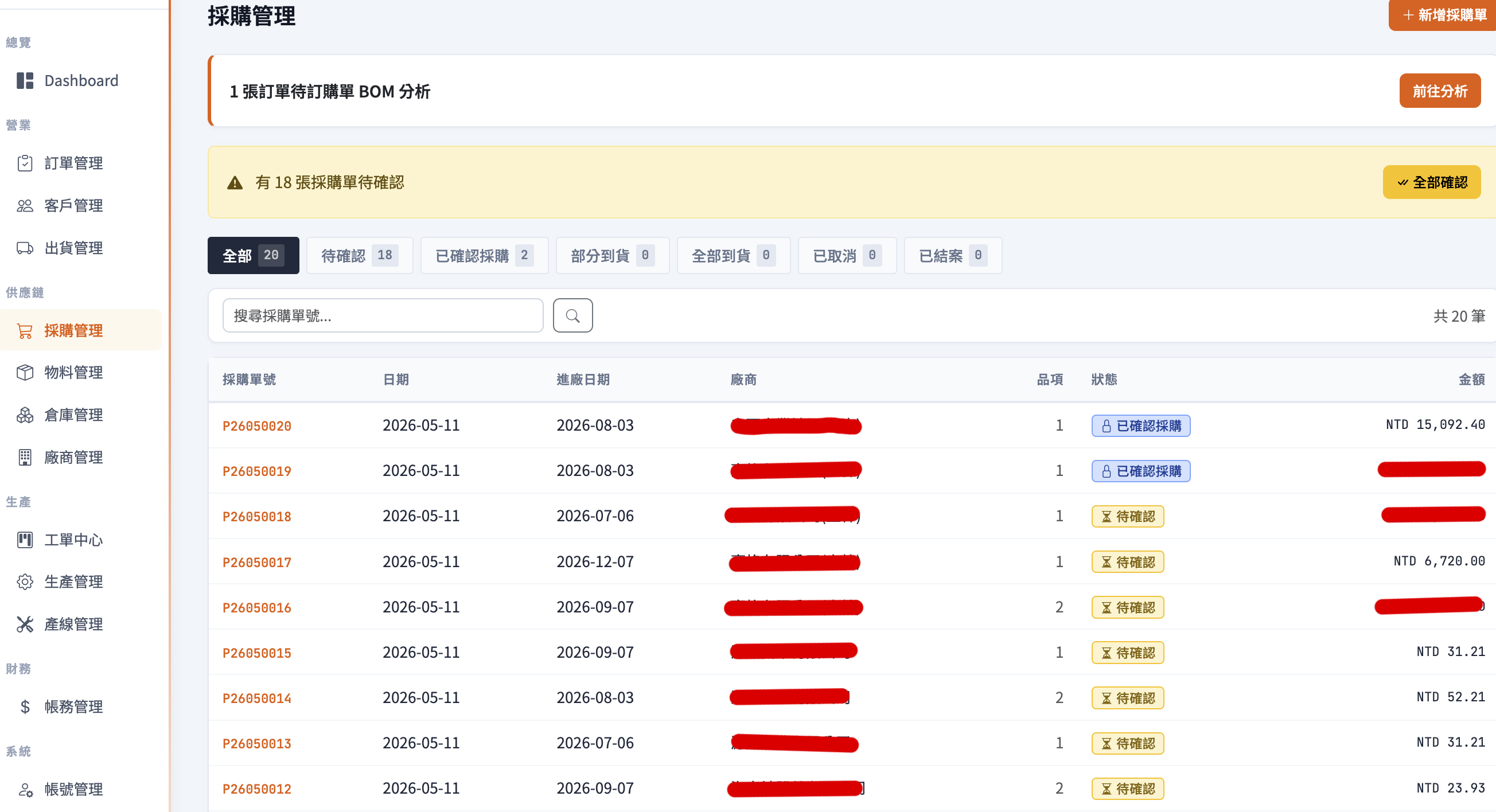This screenshot has width=1496, height=812.
Task: Open purchase order P26050012 link
Action: click(x=256, y=789)
